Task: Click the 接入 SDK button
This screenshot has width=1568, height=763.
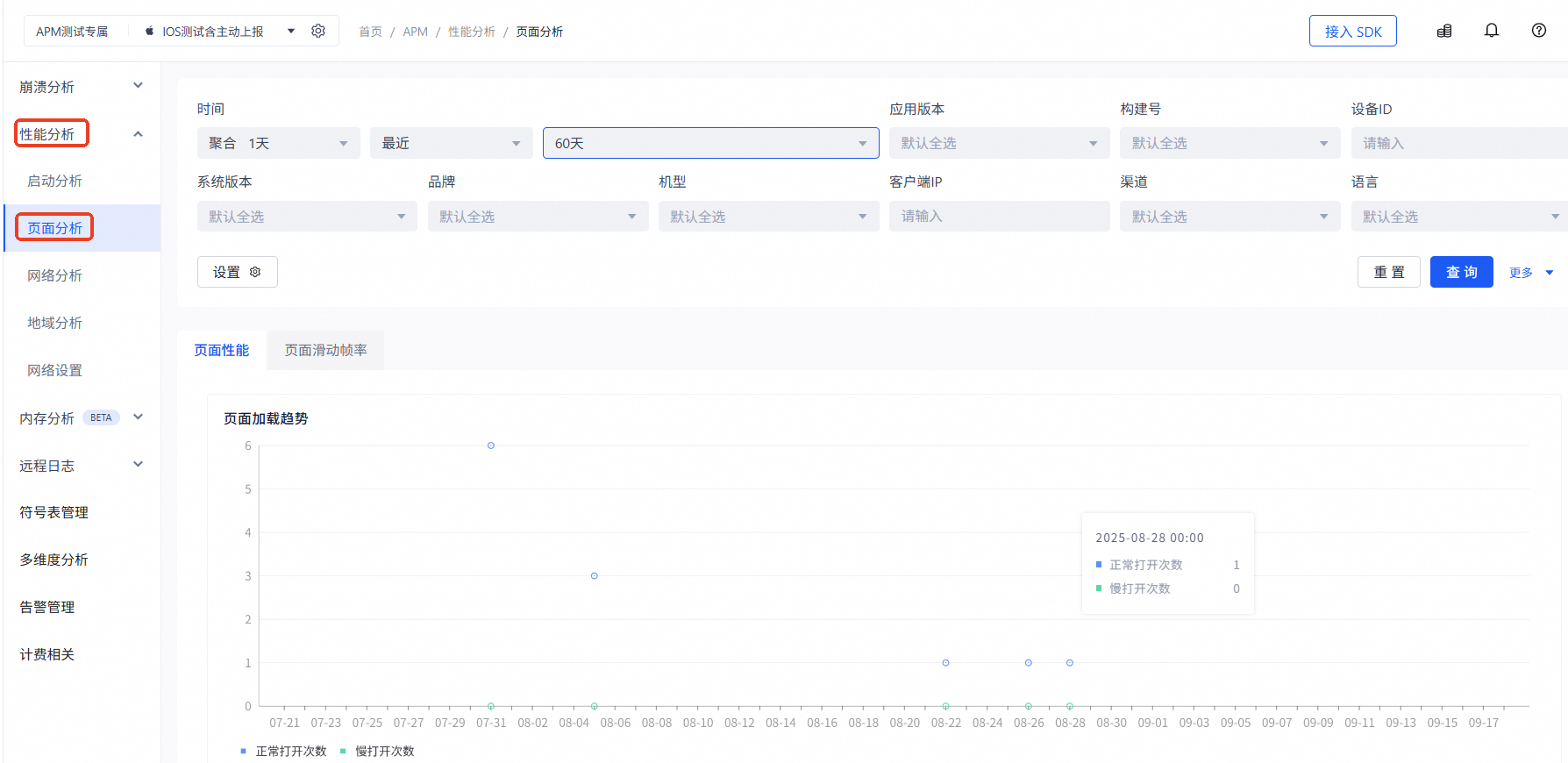Action: click(x=1353, y=31)
